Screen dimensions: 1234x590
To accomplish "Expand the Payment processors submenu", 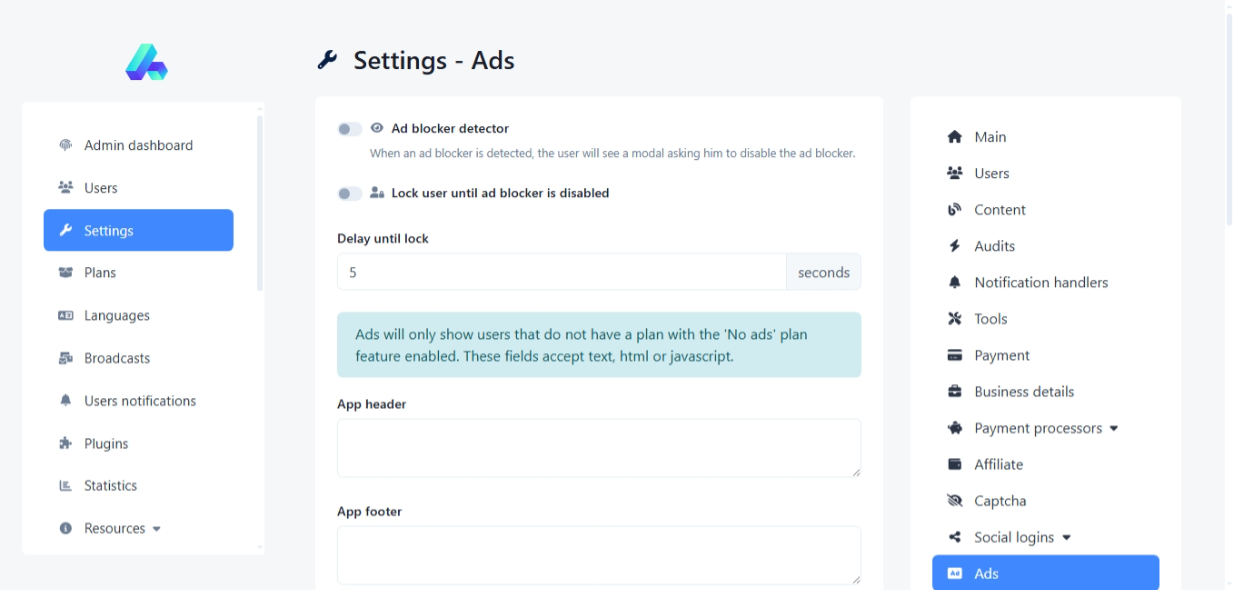I will [x=1046, y=428].
